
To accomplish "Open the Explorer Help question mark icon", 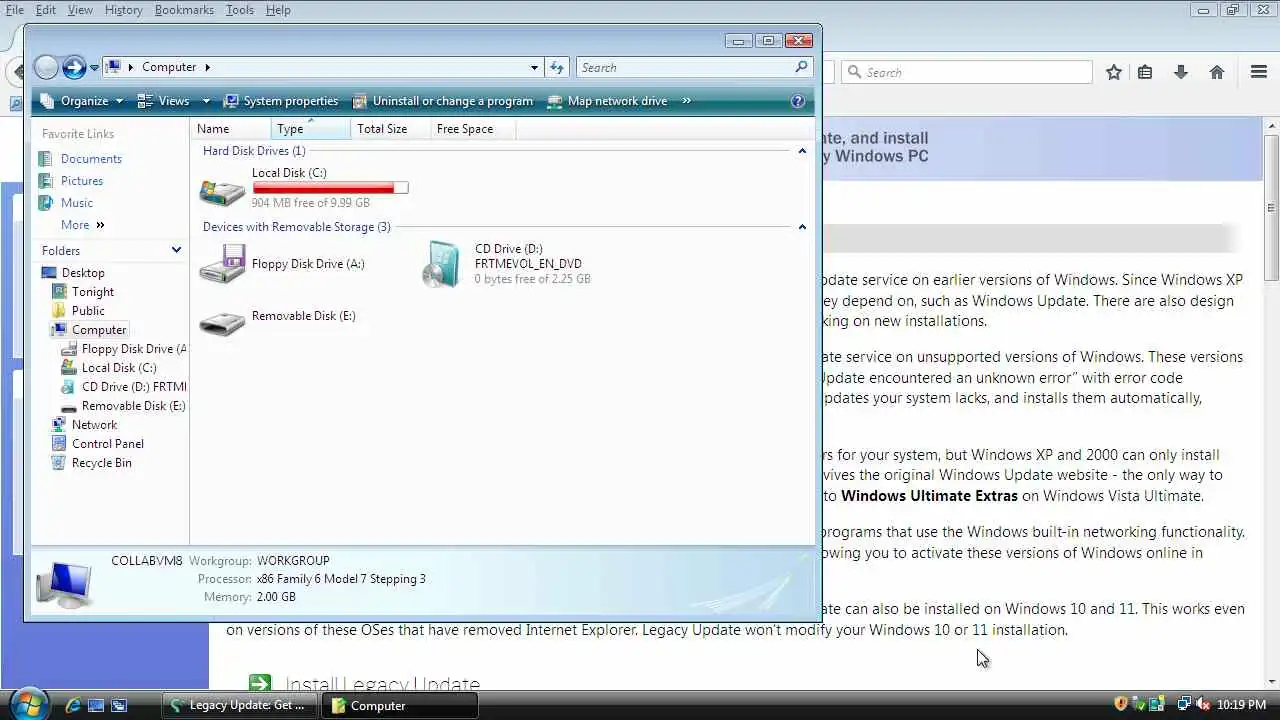I will click(798, 101).
